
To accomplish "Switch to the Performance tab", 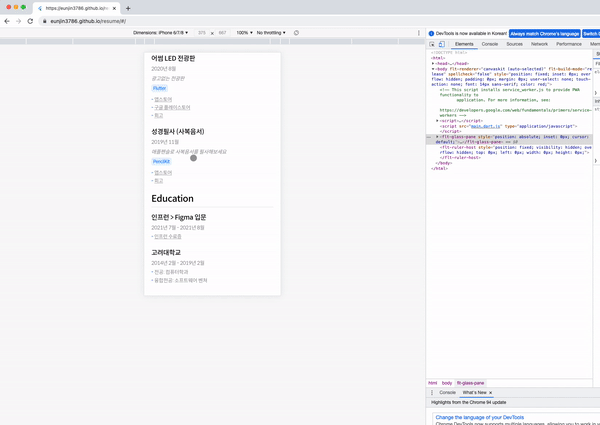I will coord(569,44).
